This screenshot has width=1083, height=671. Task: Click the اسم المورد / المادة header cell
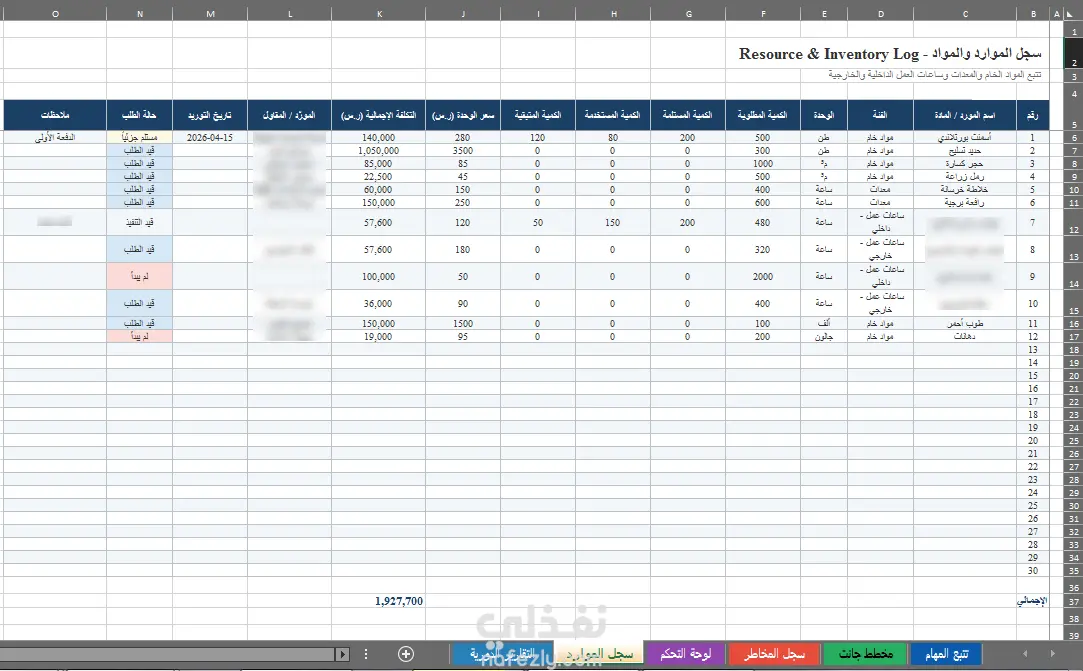(x=965, y=115)
